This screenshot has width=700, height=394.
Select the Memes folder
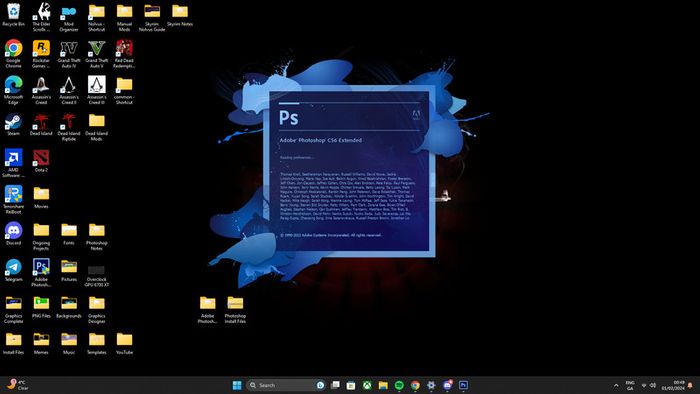tap(41, 344)
